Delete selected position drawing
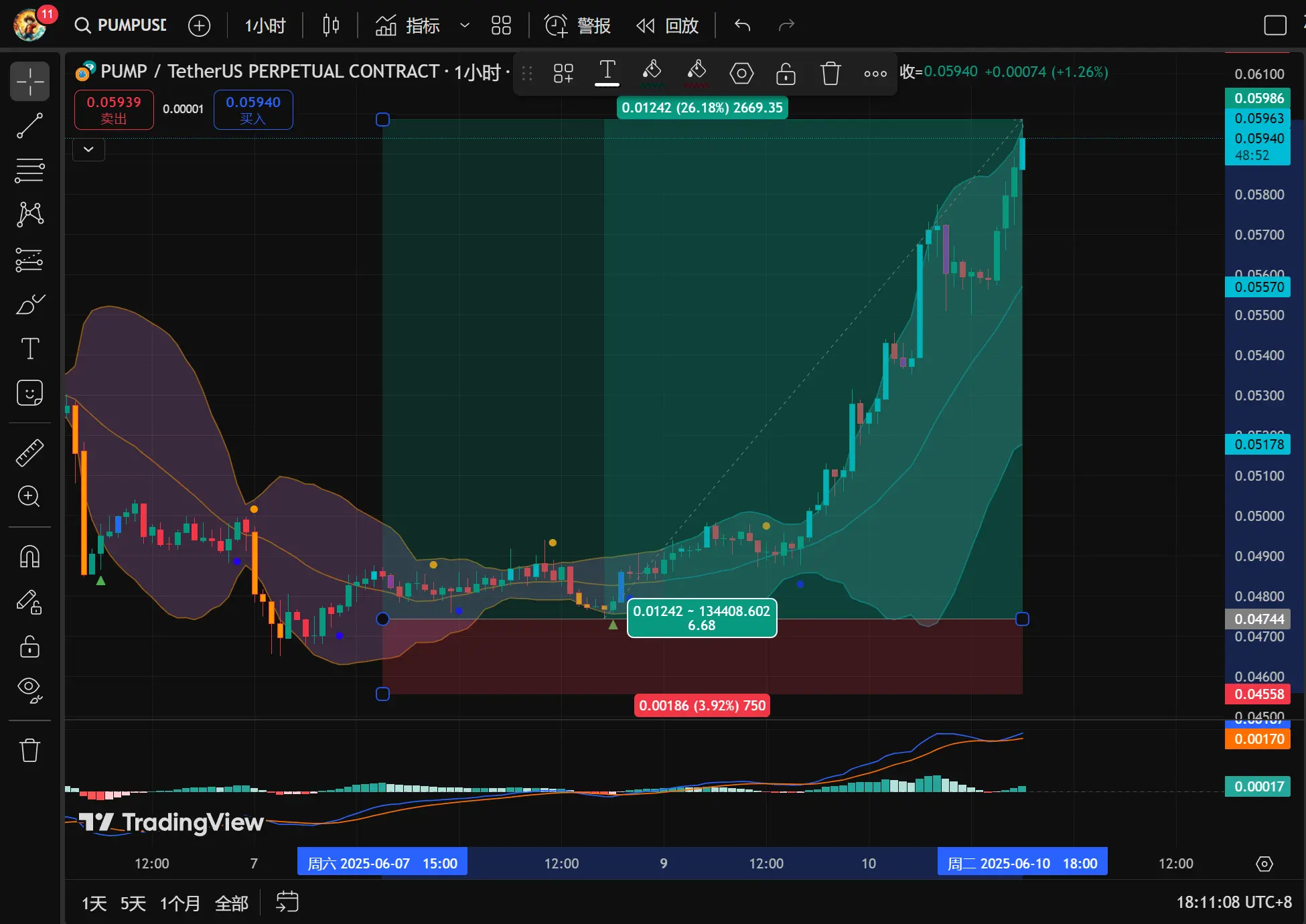Viewport: 1306px width, 924px height. 830,73
